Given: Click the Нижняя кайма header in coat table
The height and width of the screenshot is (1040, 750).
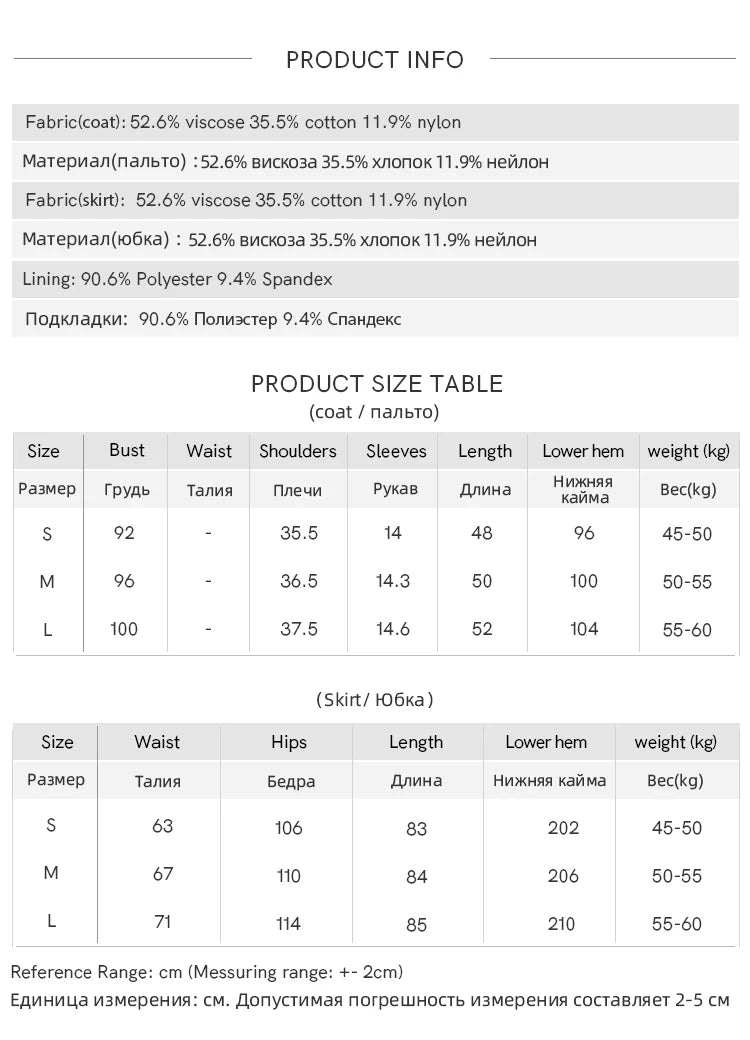Looking at the screenshot, I should coord(584,489).
